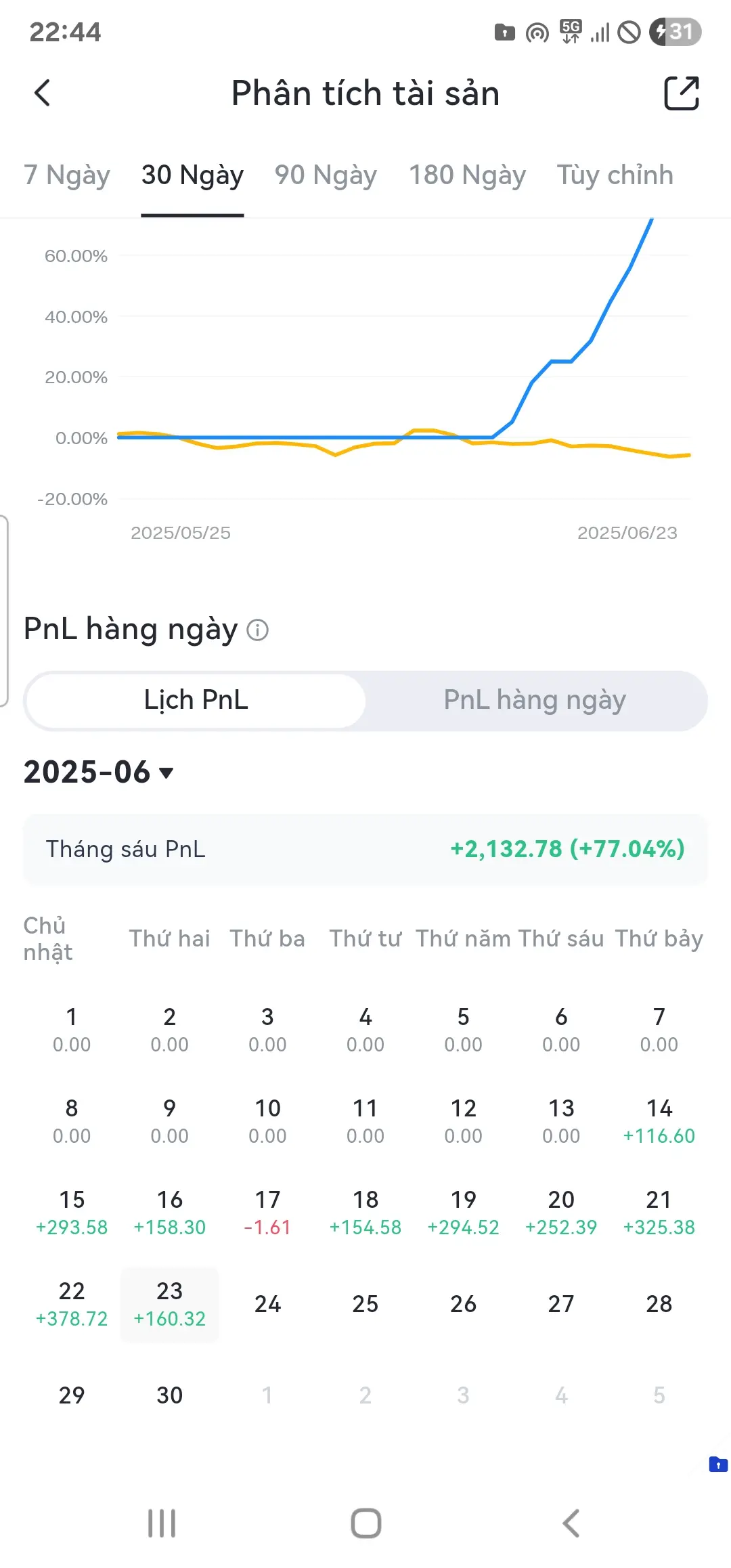731x1568 pixels.
Task: Select day 17 with -1.61 loss
Action: coord(267,1213)
